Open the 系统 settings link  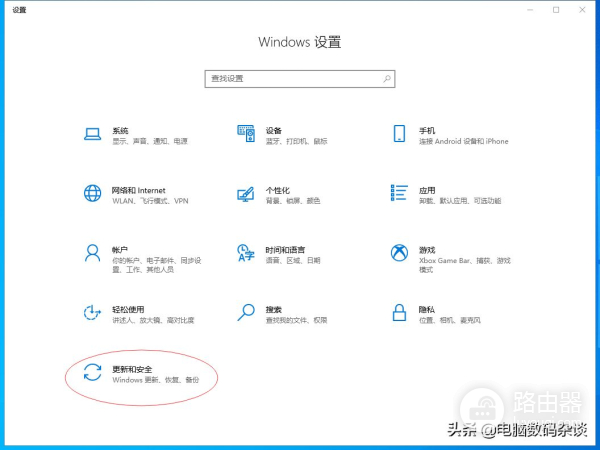(x=120, y=131)
